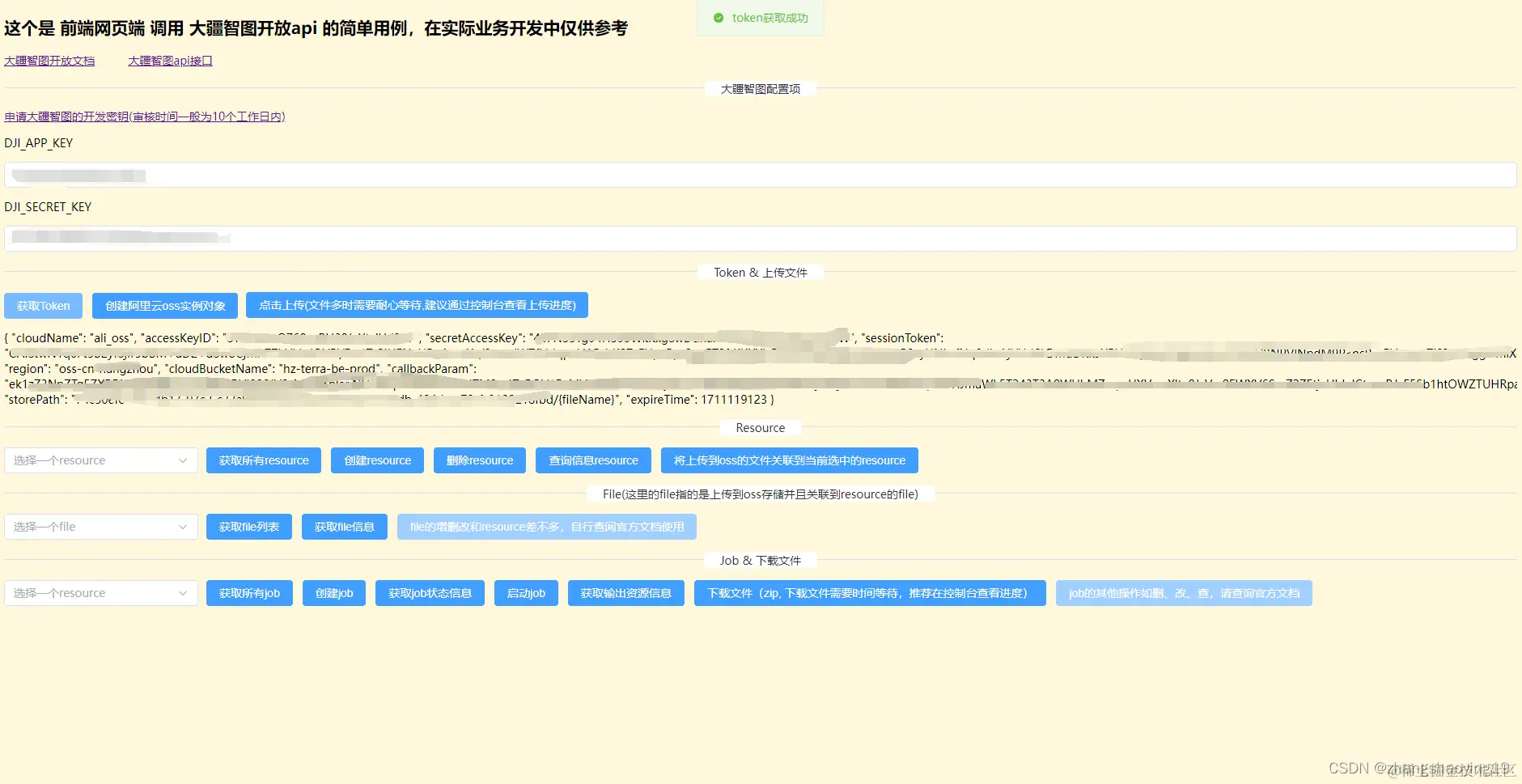The image size is (1522, 784).
Task: Click the green success check icon
Action: (719, 18)
